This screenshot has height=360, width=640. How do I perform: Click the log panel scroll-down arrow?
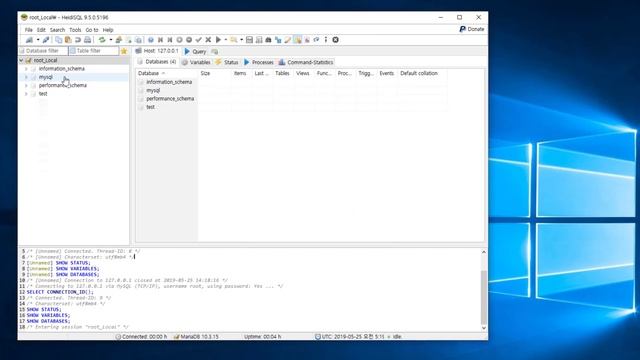[x=484, y=328]
